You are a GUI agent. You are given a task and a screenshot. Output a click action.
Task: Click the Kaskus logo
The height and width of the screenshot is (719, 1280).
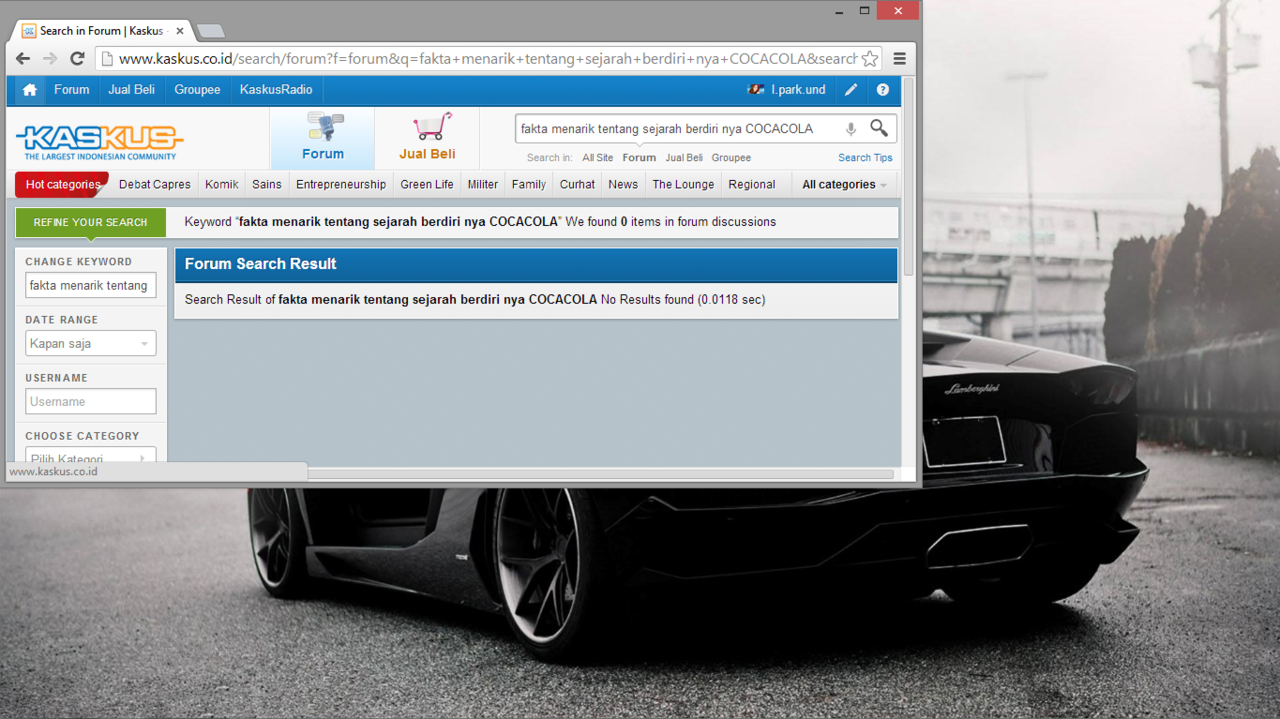99,141
